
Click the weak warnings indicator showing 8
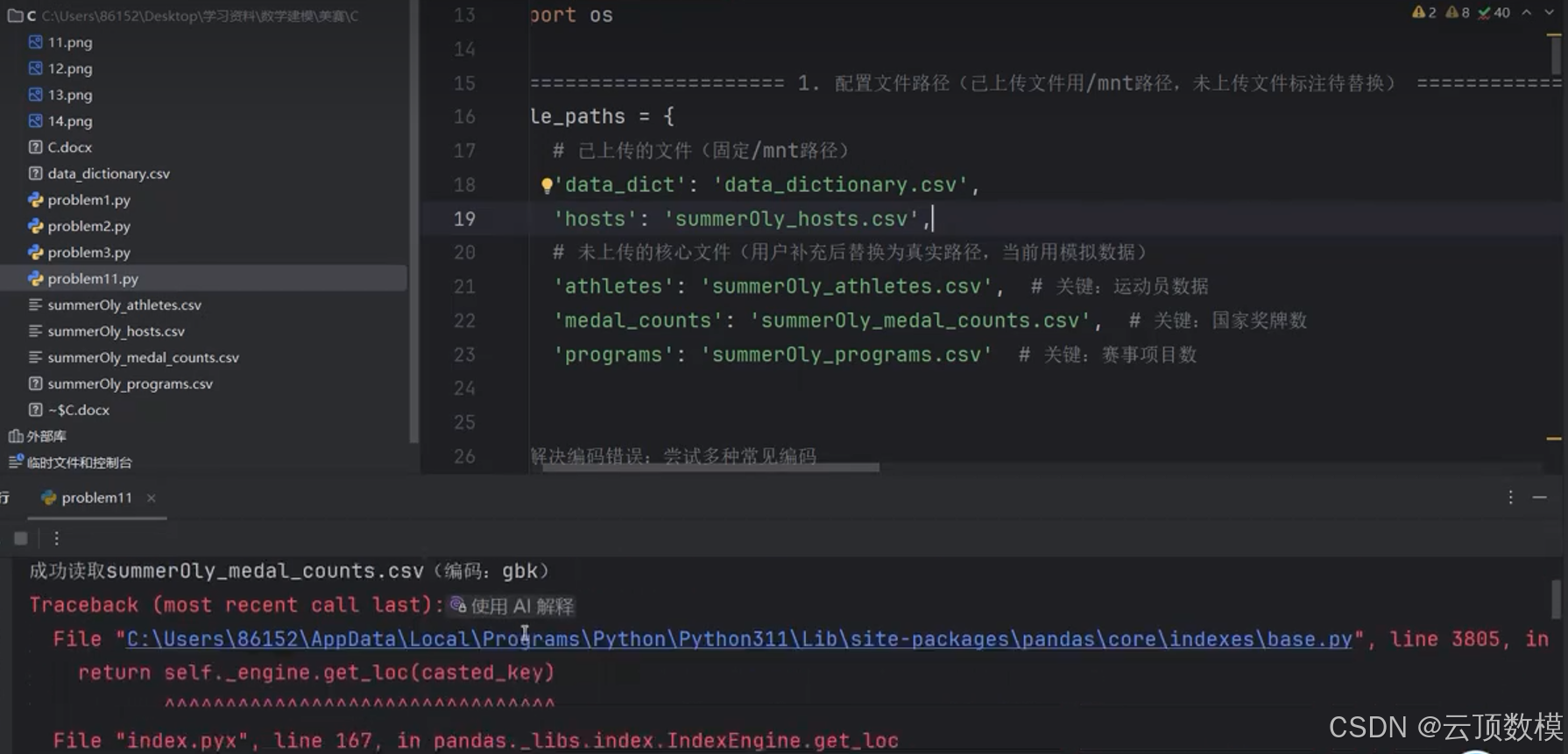point(1458,12)
